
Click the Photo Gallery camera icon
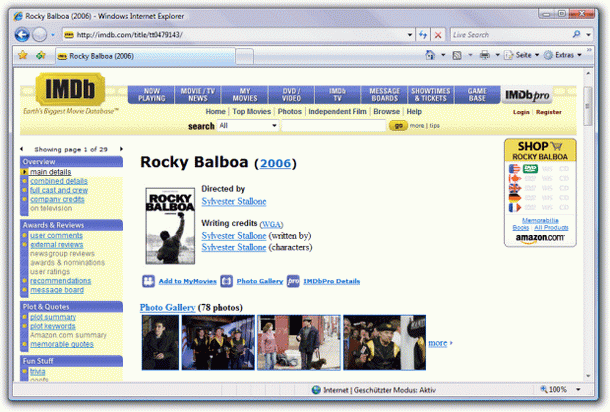[x=226, y=281]
